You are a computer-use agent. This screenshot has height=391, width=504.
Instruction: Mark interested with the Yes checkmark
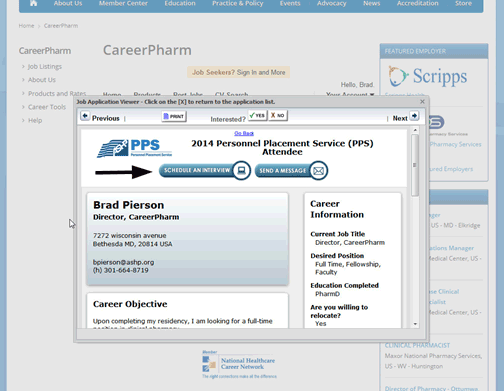[258, 115]
